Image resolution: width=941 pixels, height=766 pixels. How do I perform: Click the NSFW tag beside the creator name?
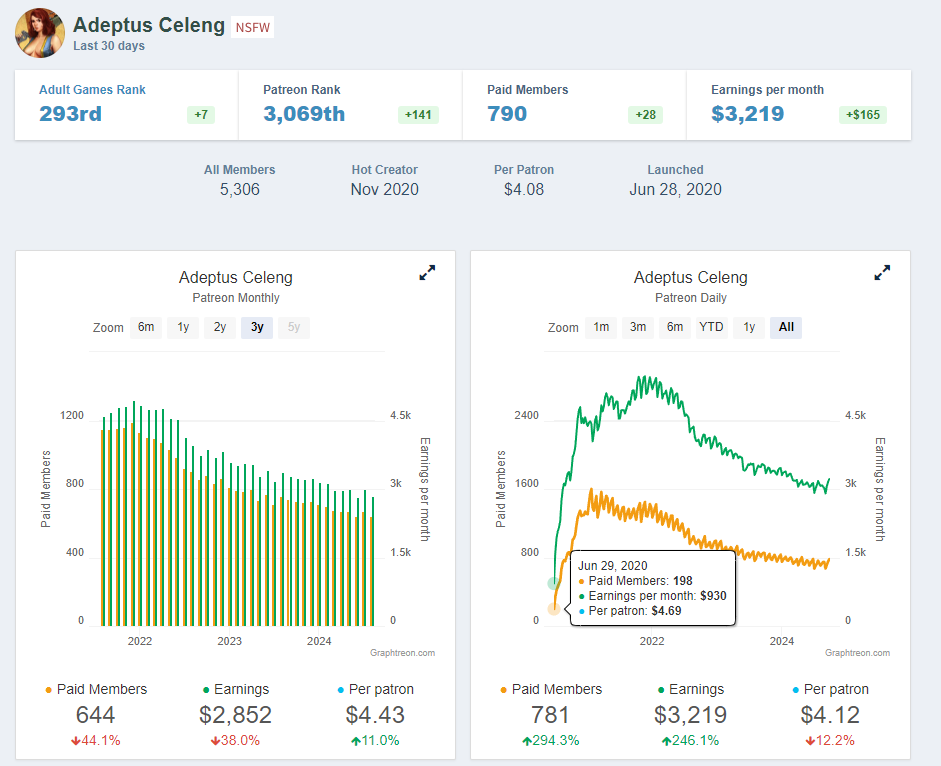253,27
